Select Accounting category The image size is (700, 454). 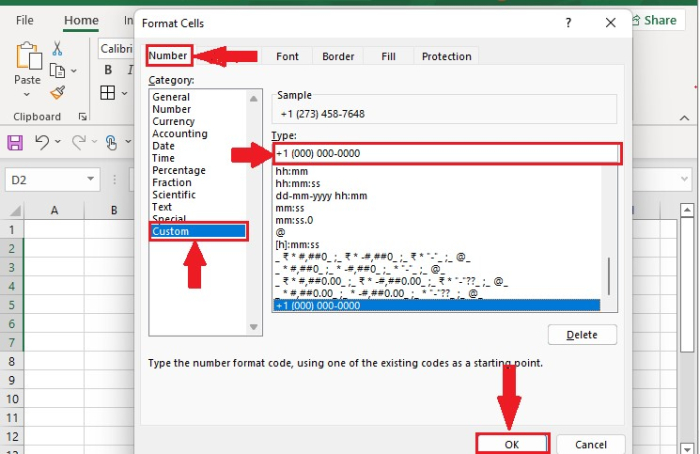pyautogui.click(x=179, y=133)
